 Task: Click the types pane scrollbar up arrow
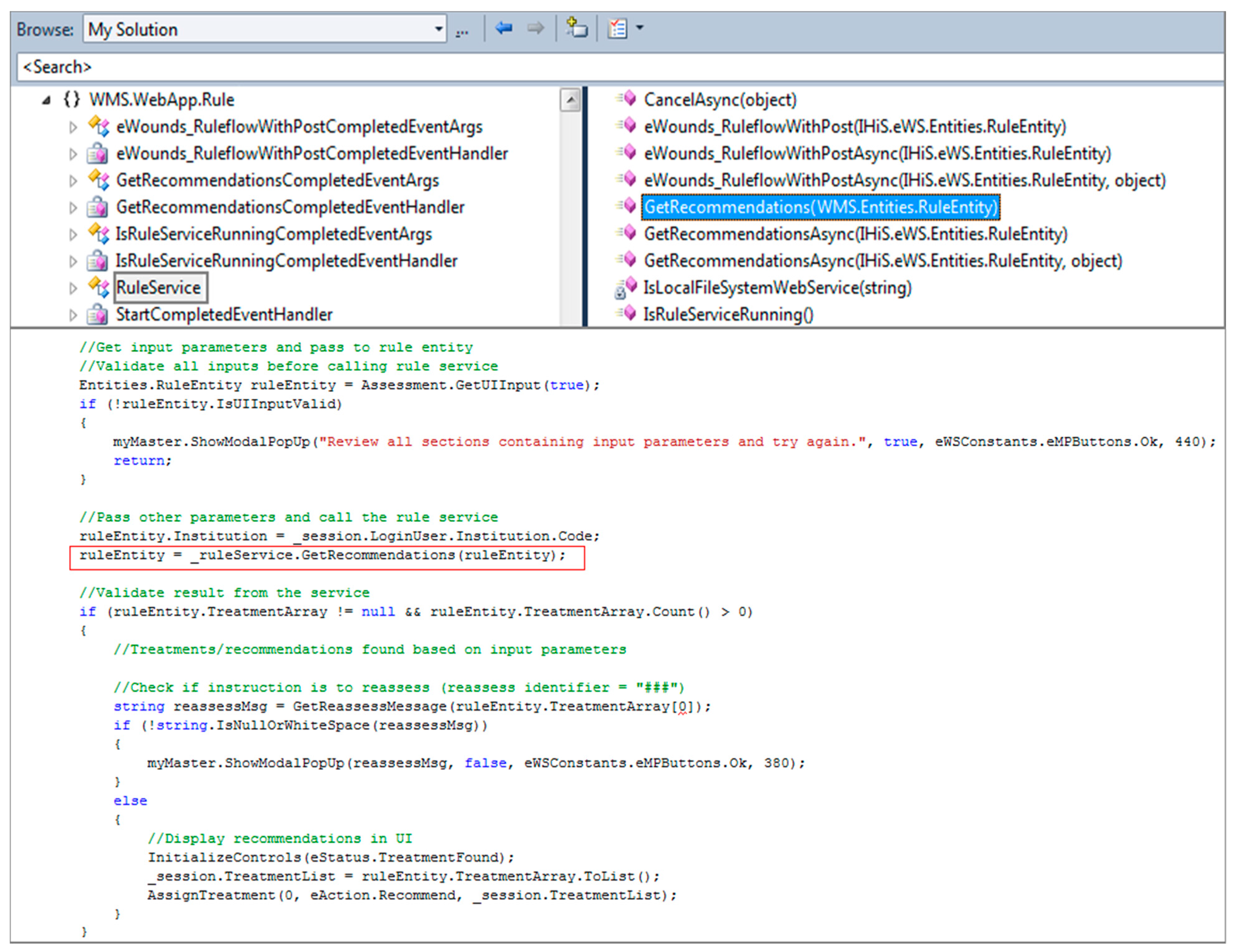tap(571, 100)
